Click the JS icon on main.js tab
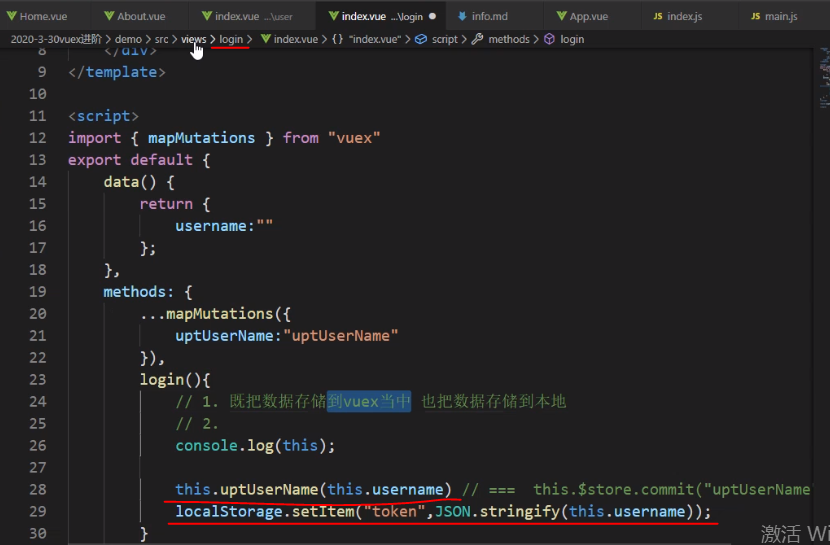 coord(755,16)
